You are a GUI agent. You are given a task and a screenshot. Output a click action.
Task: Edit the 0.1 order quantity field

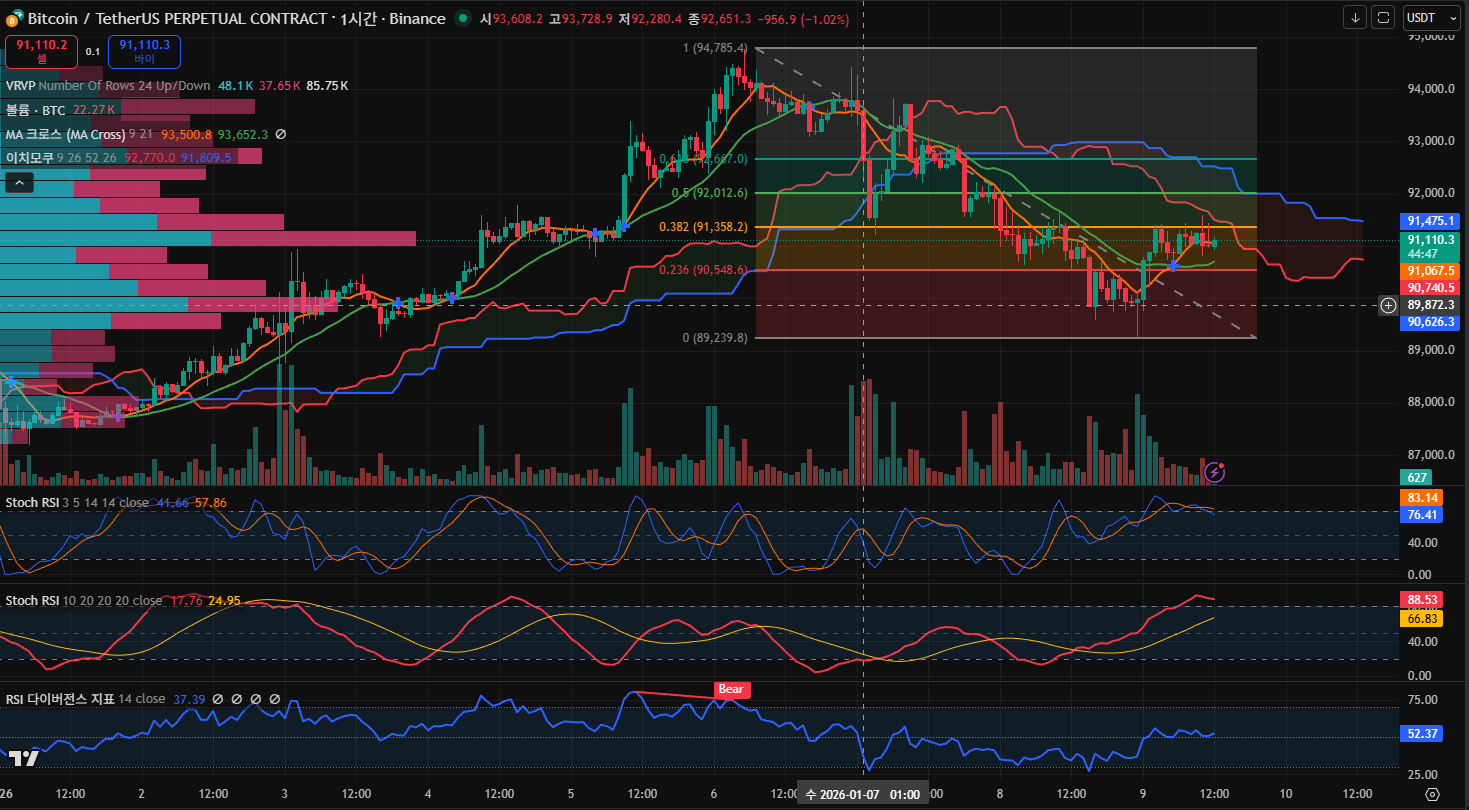92,51
